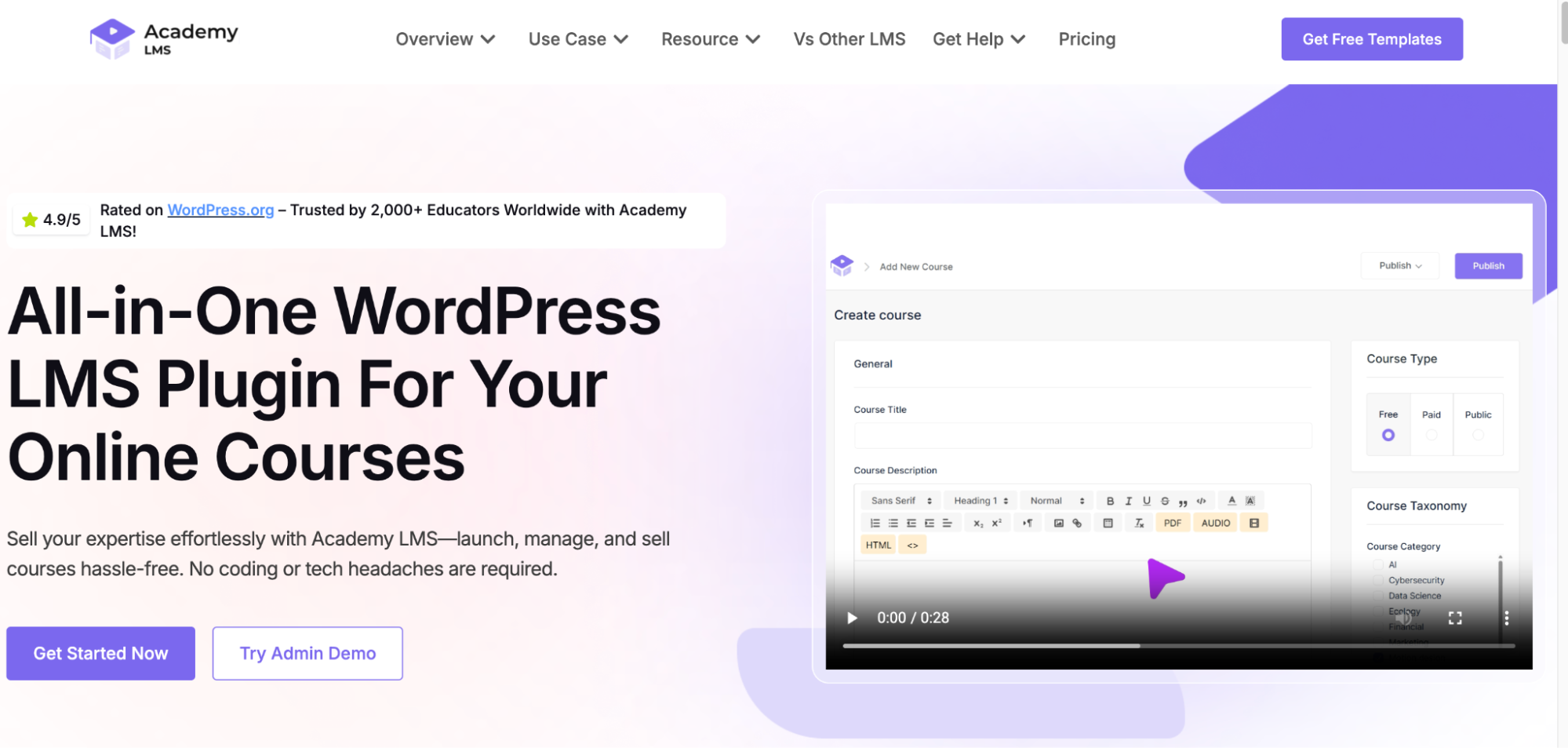The height and width of the screenshot is (748, 1568).
Task: Select the Paid course type radio button
Action: (x=1432, y=435)
